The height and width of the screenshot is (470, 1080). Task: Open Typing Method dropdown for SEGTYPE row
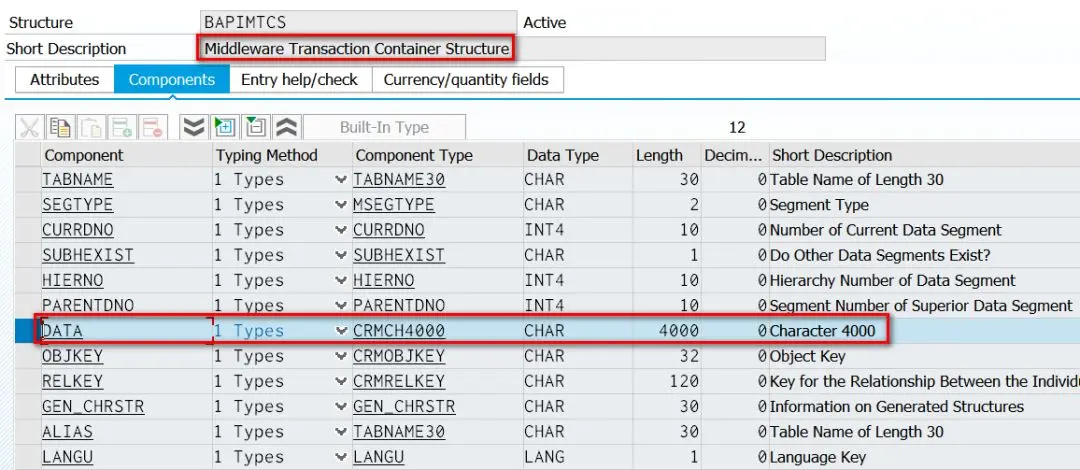click(340, 205)
